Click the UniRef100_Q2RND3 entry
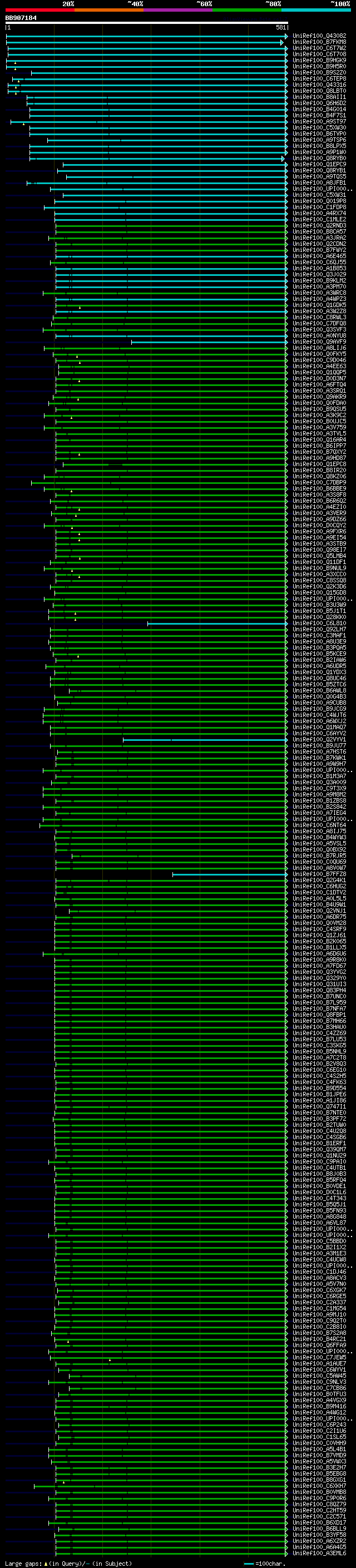The height and width of the screenshot is (1568, 356). point(319,226)
